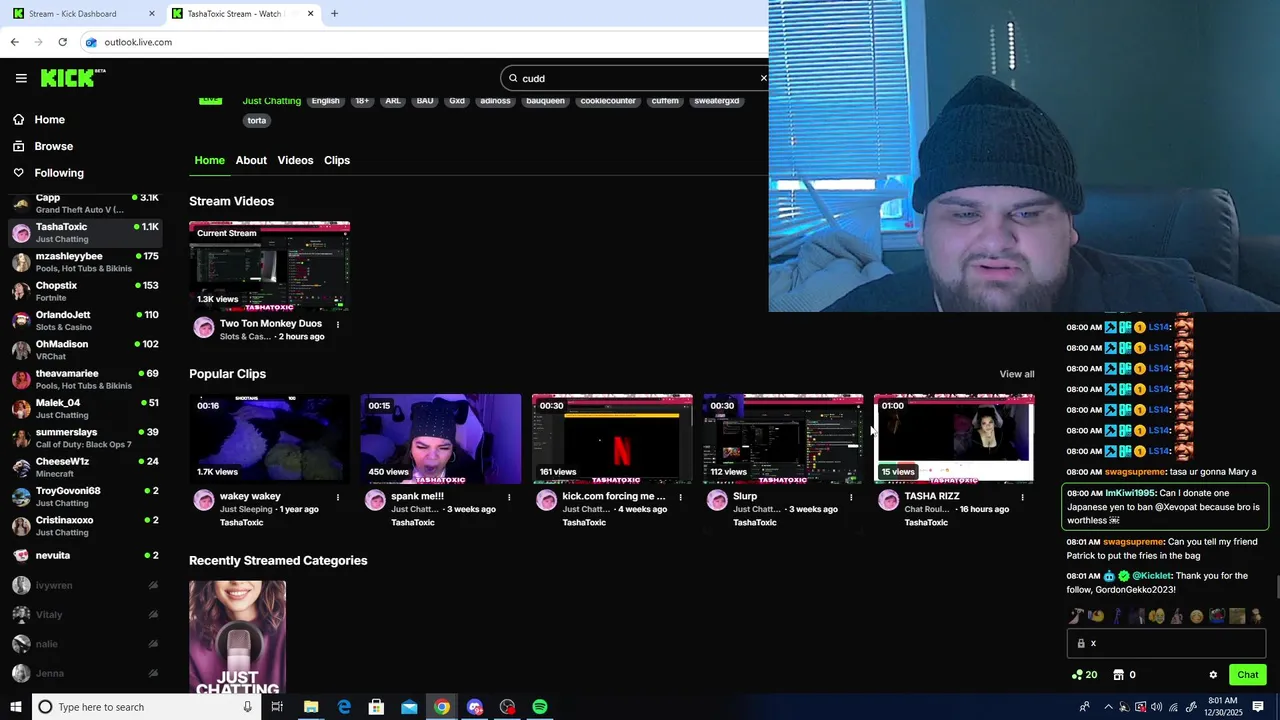Screen dimensions: 1280x720
Task: Click ImKiwi1995 username in chat
Action: [1130, 493]
